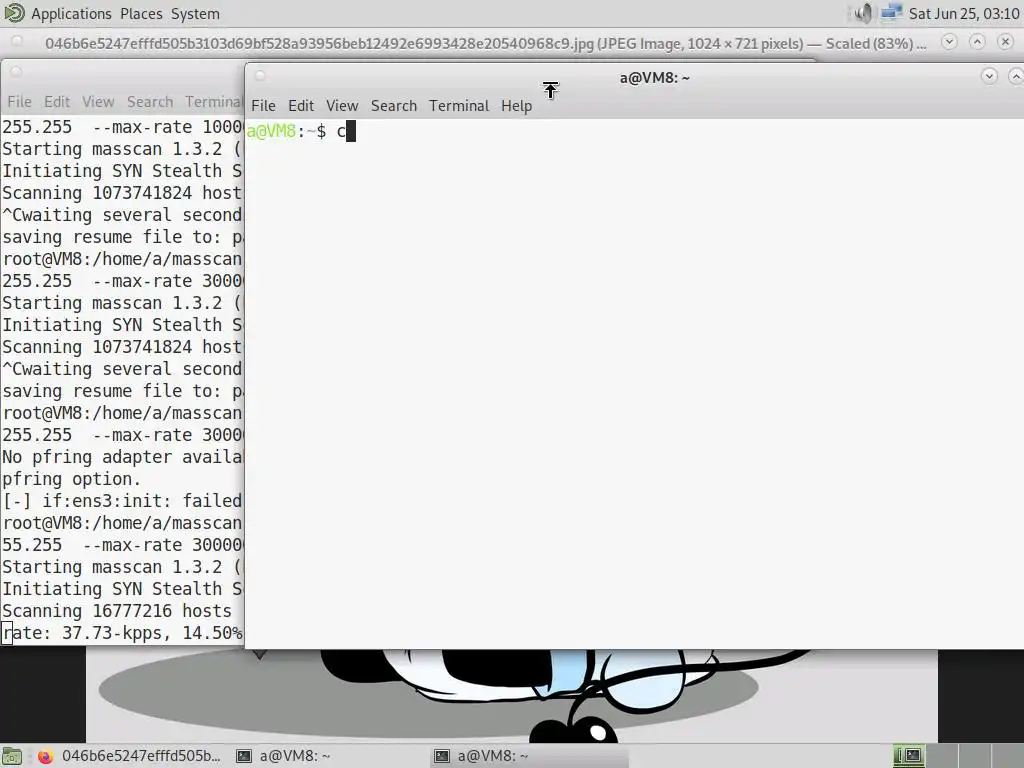Click 'No pfring adapter availa' text line
Screen dimensions: 1024x768
[x=122, y=457]
